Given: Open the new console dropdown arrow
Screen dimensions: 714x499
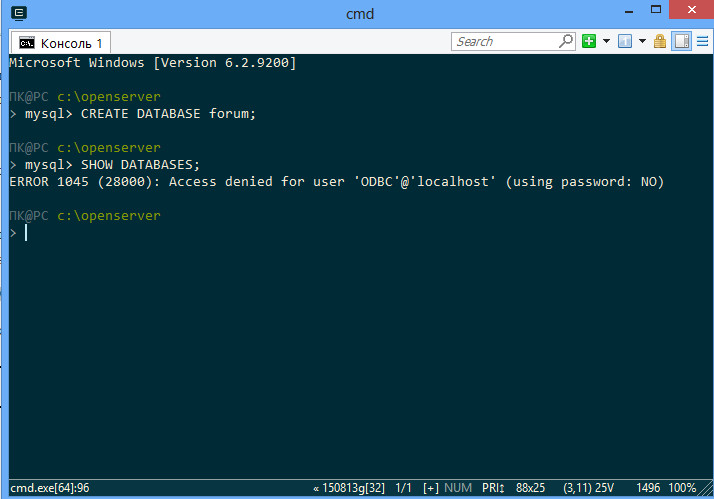Looking at the screenshot, I should point(606,42).
